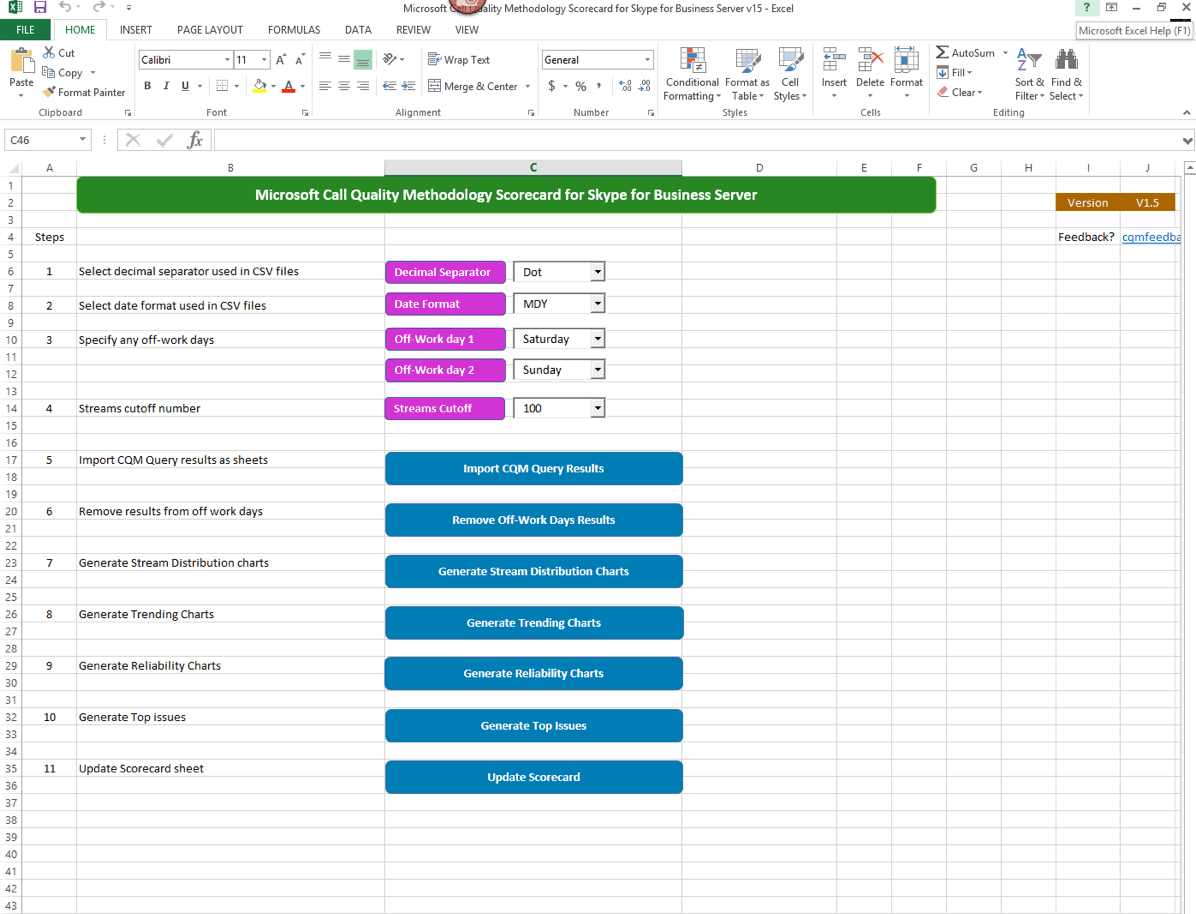Click inside the formula bar
Screen dimensions: 1196x914
pos(600,140)
